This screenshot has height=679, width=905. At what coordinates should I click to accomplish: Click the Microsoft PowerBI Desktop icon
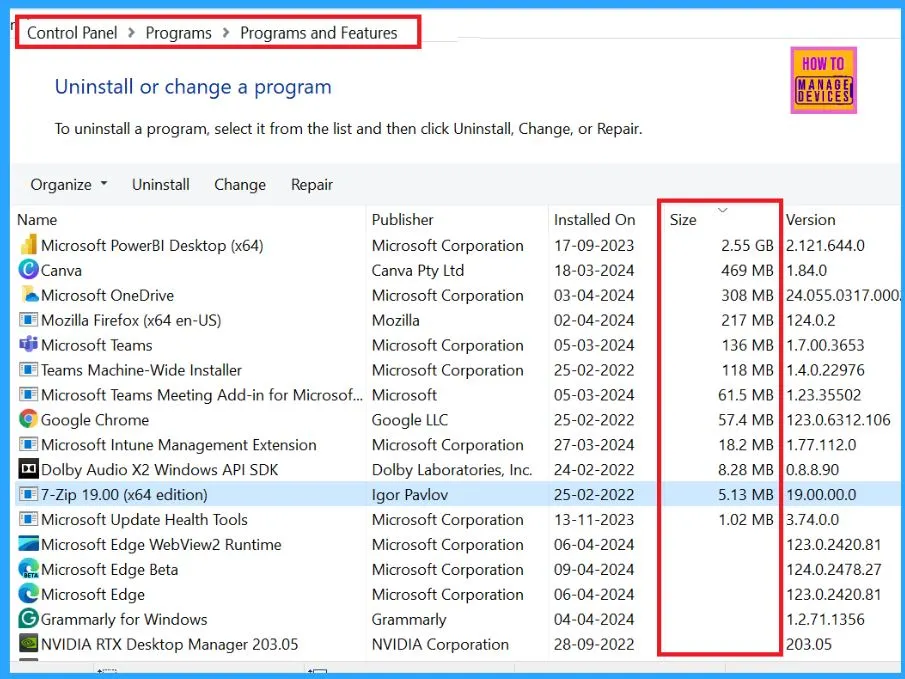(x=28, y=245)
